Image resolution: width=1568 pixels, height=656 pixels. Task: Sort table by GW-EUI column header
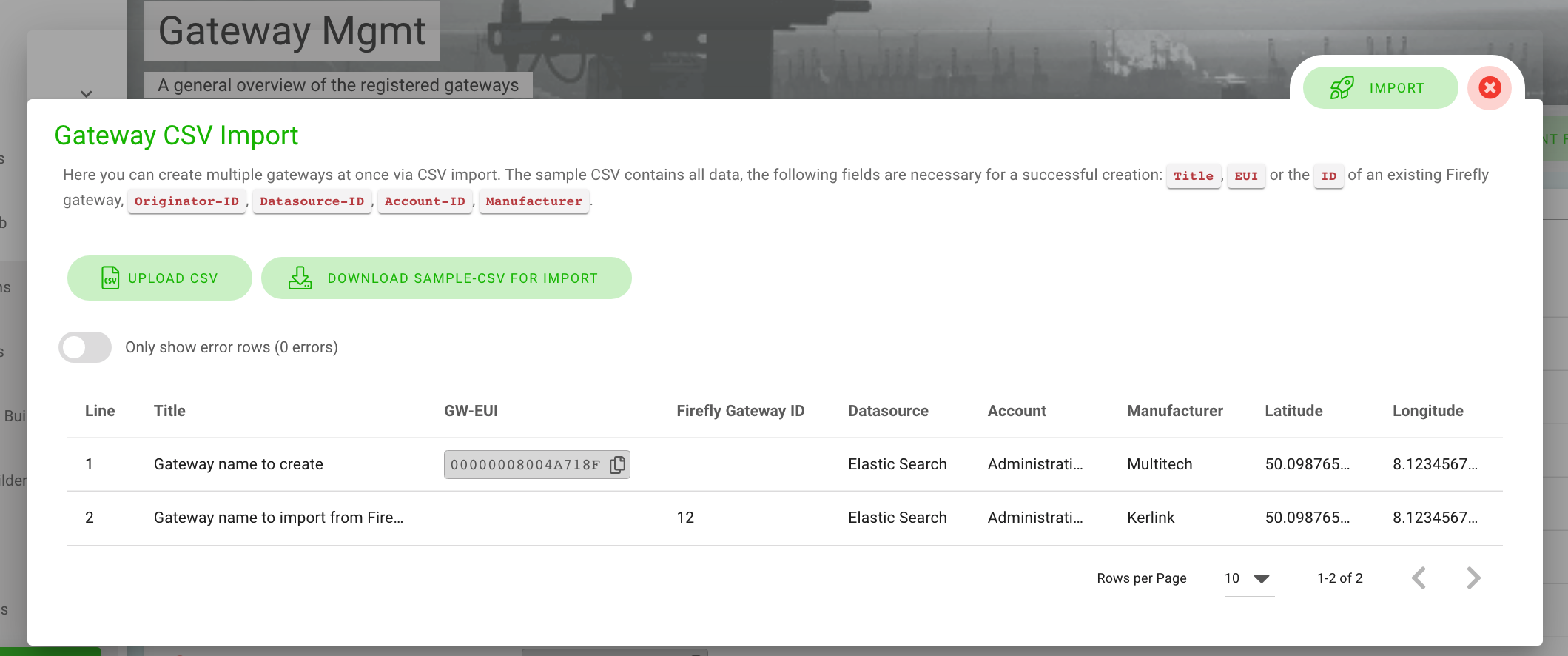(x=471, y=411)
